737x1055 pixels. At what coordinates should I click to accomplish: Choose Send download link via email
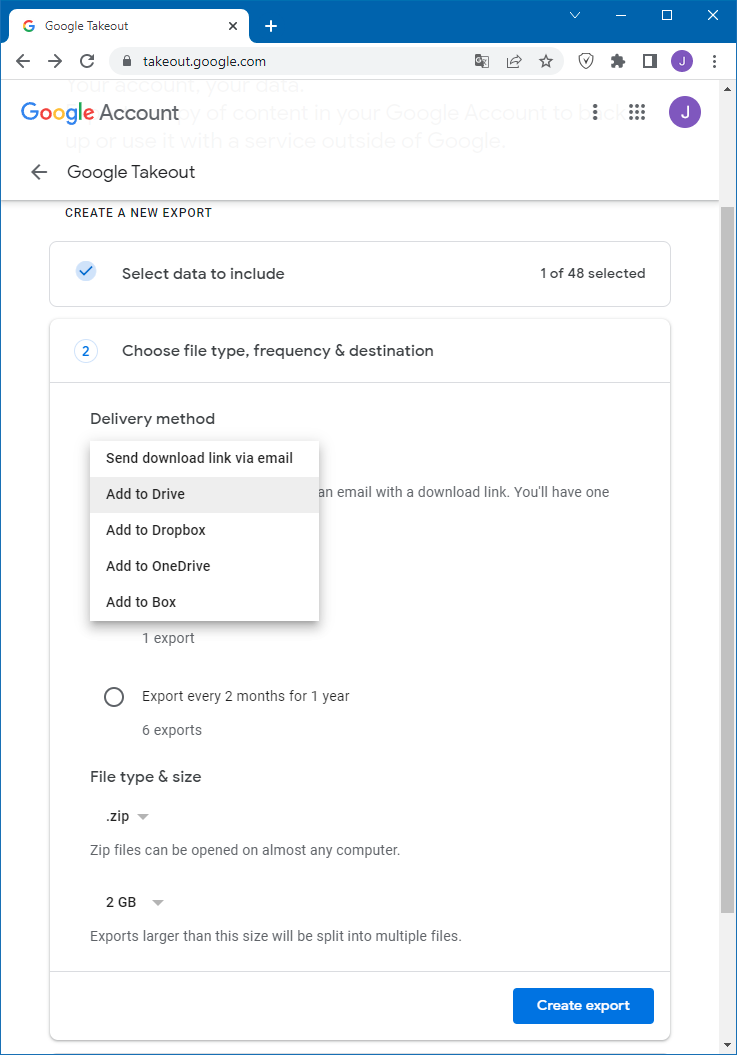click(204, 458)
